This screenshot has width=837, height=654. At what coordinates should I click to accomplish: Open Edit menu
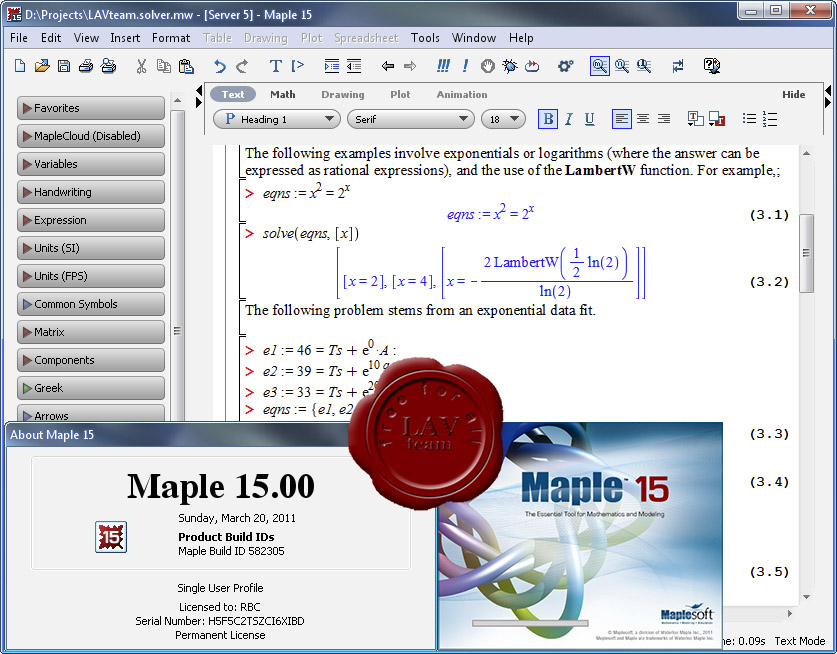pos(51,38)
